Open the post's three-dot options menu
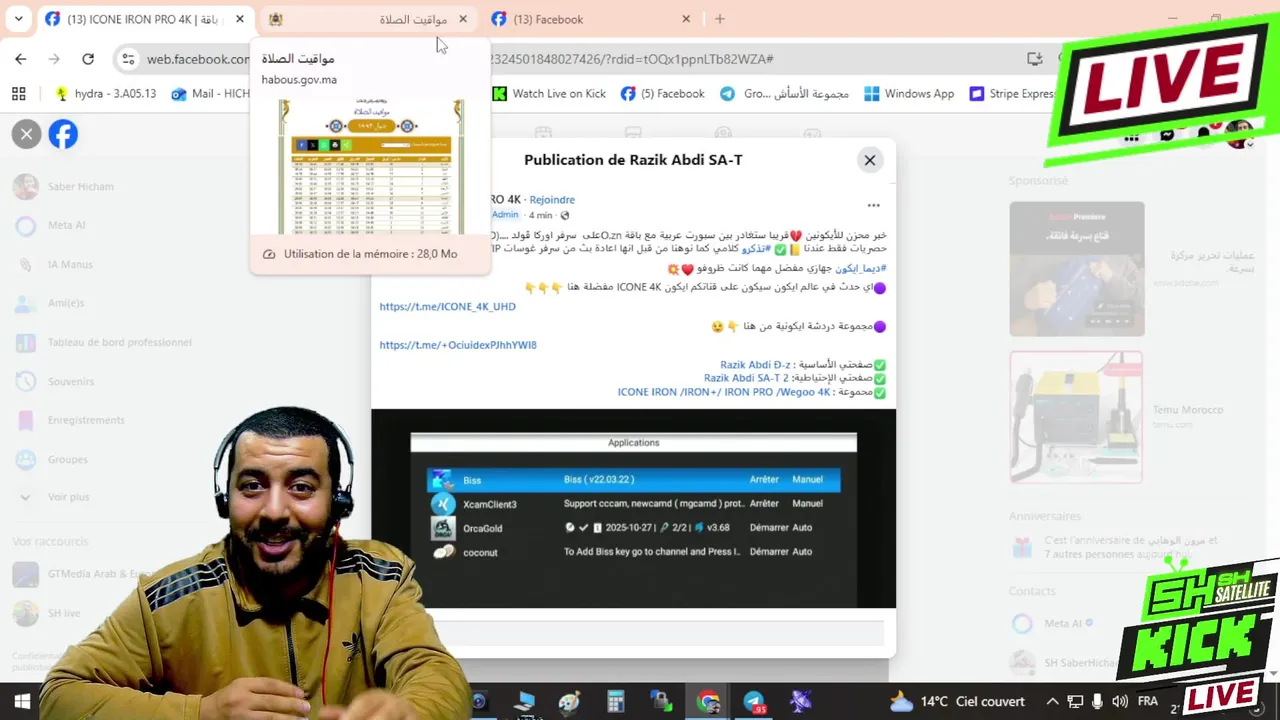The image size is (1280, 720). click(x=874, y=205)
